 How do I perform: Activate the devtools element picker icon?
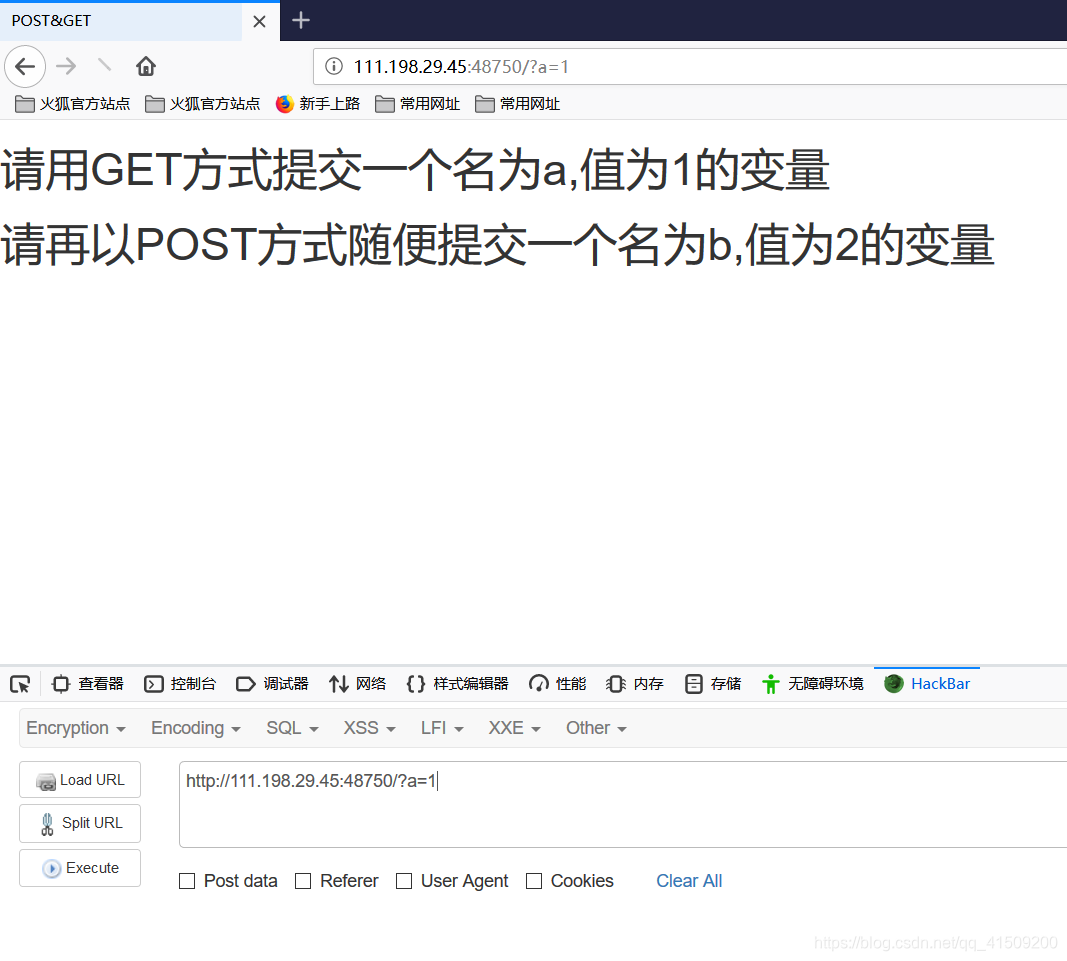click(x=20, y=684)
